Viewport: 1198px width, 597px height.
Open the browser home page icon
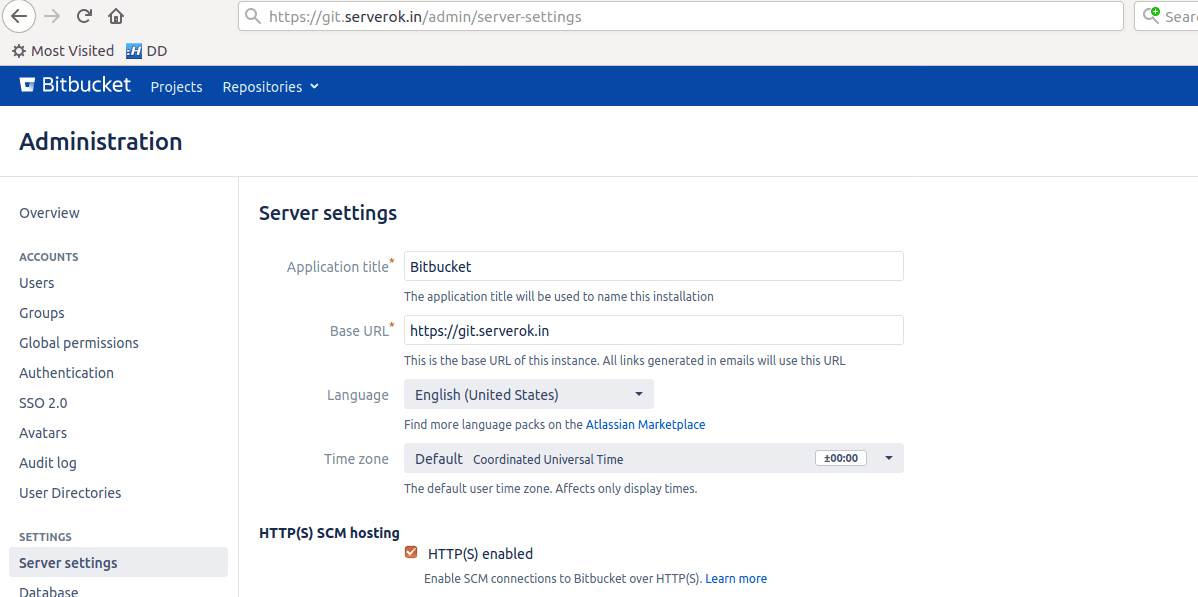114,16
